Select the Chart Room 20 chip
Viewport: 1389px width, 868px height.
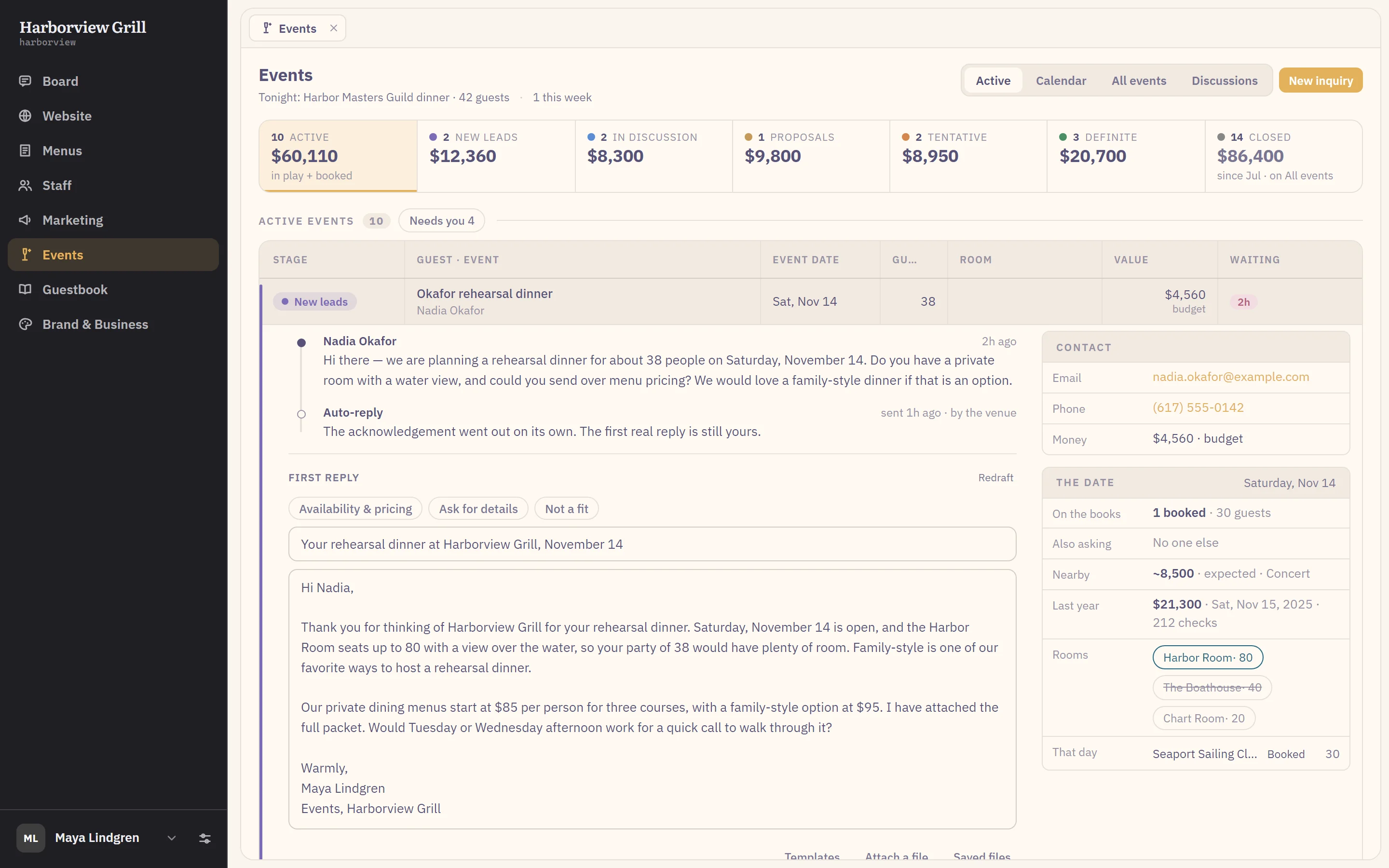(1204, 718)
